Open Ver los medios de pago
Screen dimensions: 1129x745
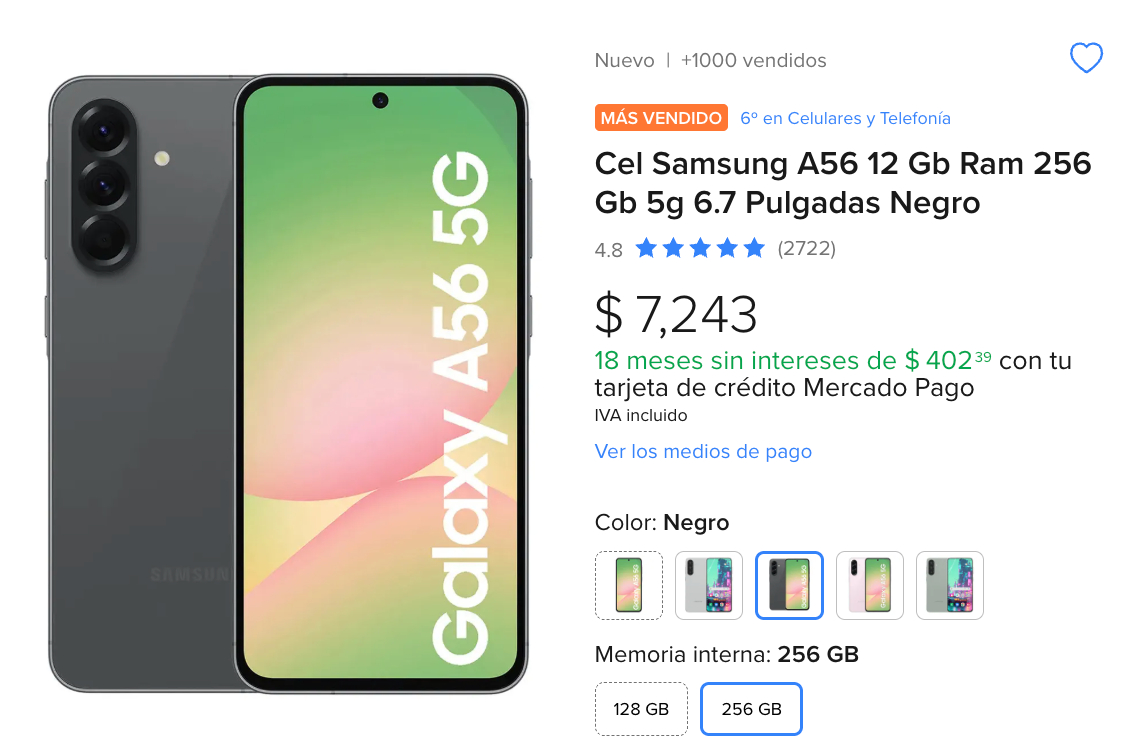click(x=703, y=451)
